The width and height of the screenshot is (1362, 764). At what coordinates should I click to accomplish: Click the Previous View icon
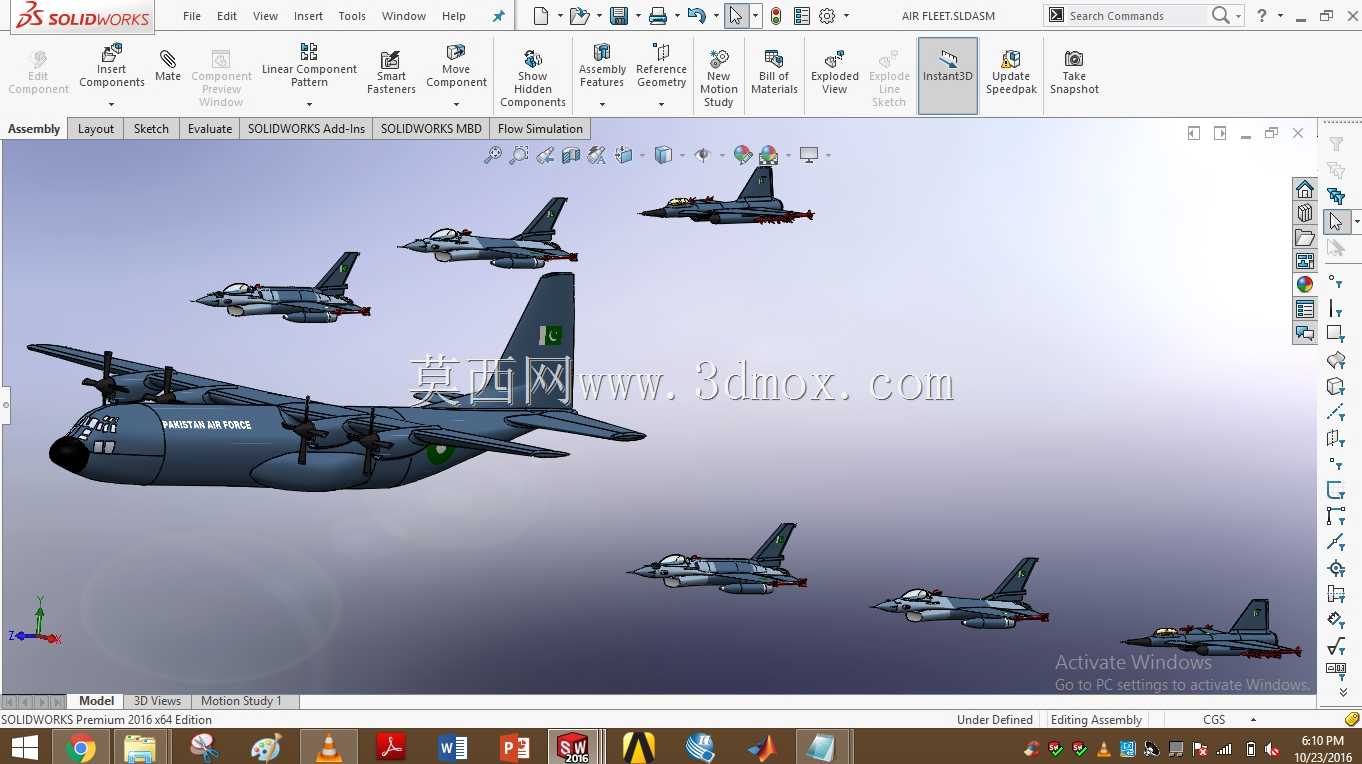[545, 155]
